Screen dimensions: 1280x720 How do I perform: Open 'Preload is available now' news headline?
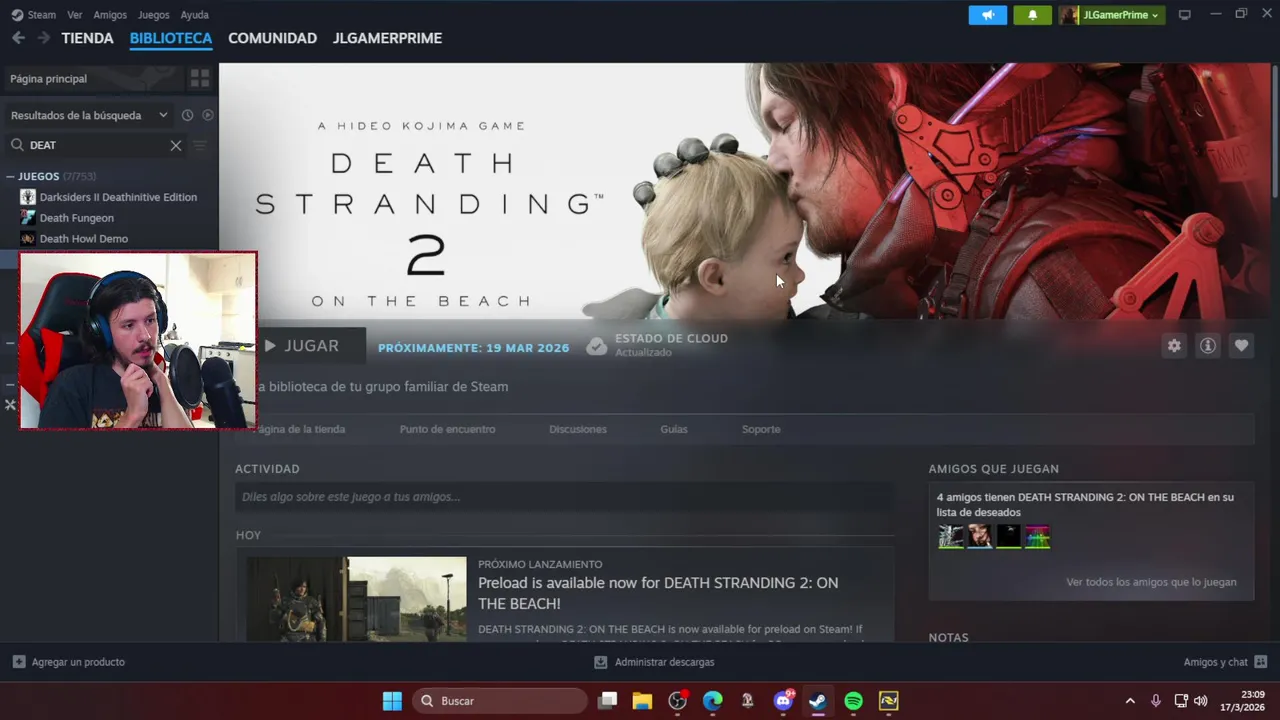click(658, 593)
